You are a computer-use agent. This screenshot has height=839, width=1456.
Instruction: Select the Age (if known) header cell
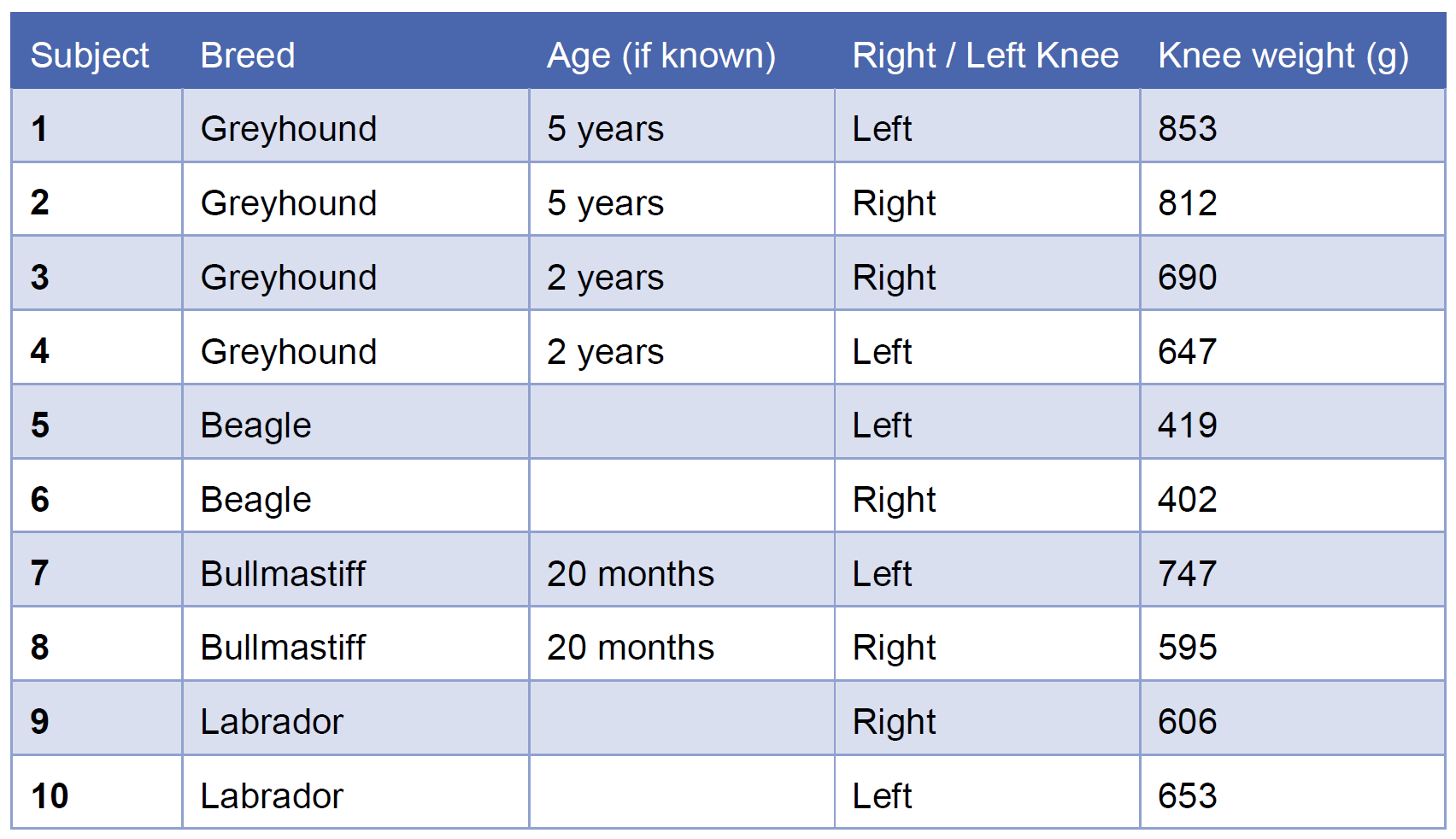pyautogui.click(x=661, y=56)
